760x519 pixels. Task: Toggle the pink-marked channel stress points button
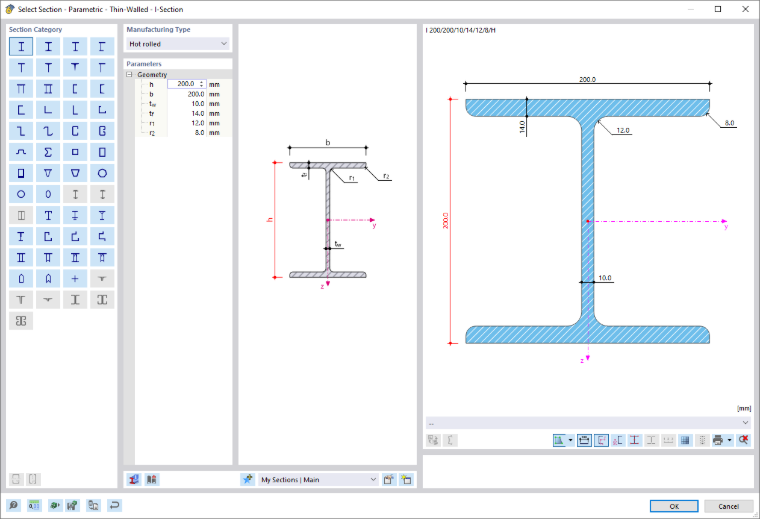618,440
